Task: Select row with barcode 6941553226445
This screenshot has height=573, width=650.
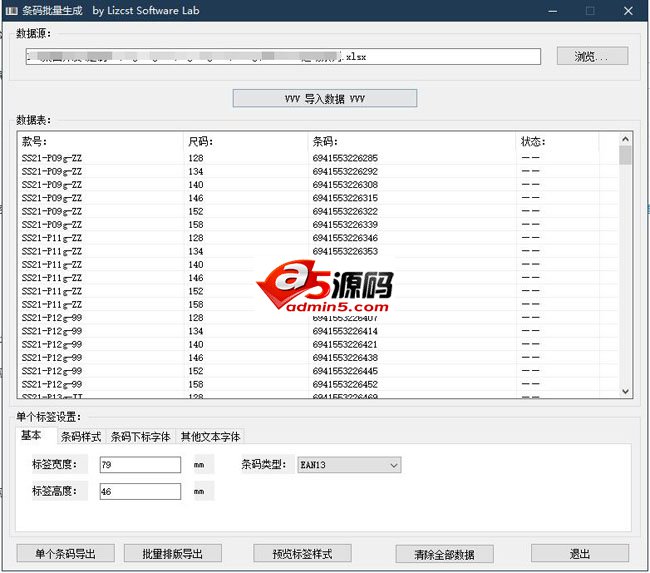Action: [318, 371]
